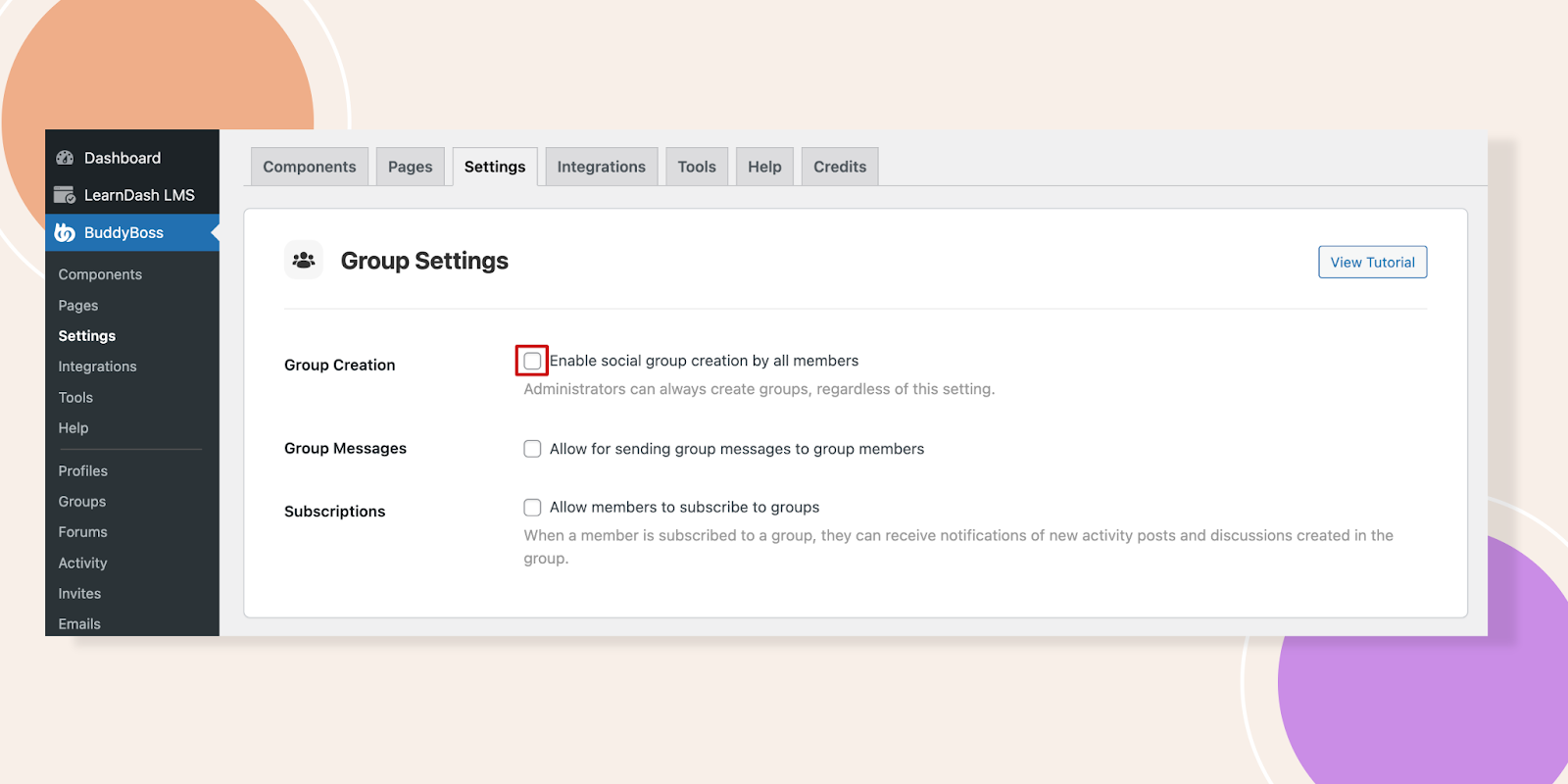Click the BuddyBoss logo icon
The height and width of the screenshot is (784, 1568).
65,232
